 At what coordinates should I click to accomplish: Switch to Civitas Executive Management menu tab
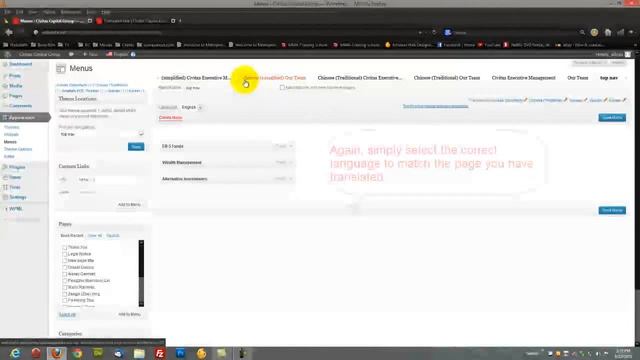pyautogui.click(x=523, y=78)
